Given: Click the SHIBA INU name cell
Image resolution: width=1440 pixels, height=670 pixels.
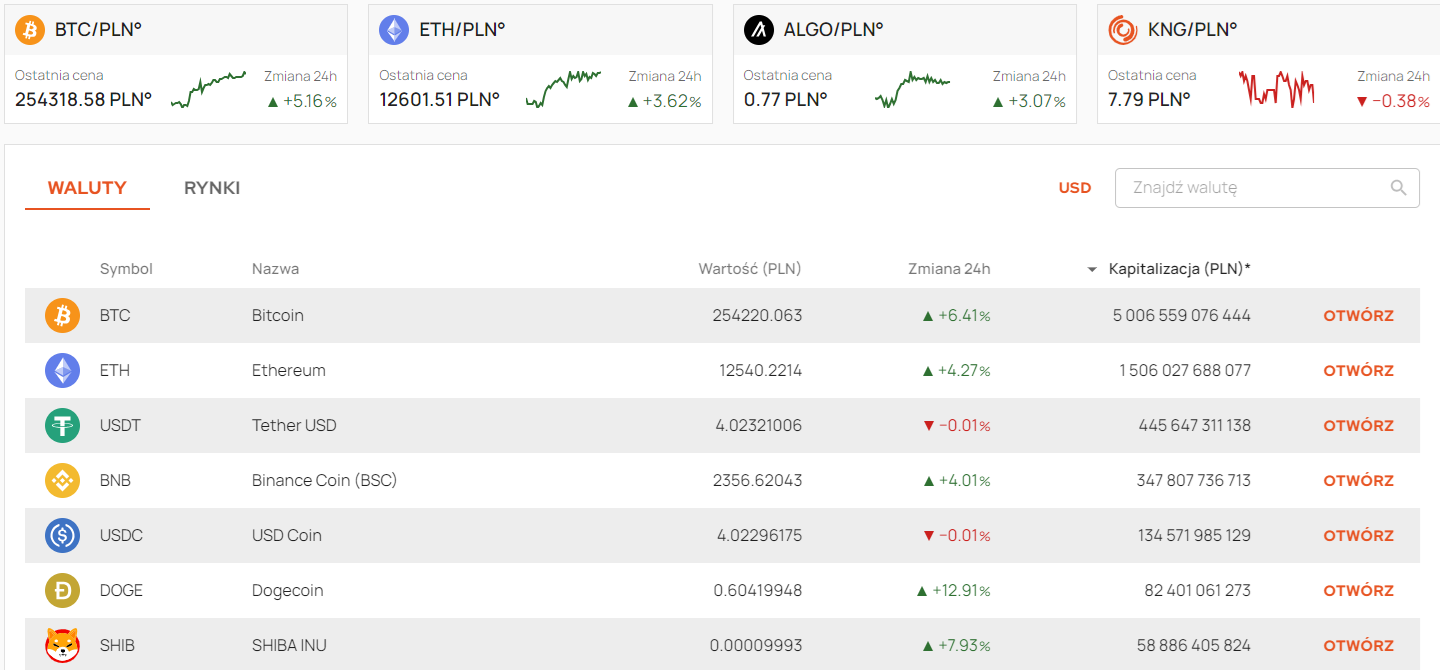Looking at the screenshot, I should click(x=290, y=646).
